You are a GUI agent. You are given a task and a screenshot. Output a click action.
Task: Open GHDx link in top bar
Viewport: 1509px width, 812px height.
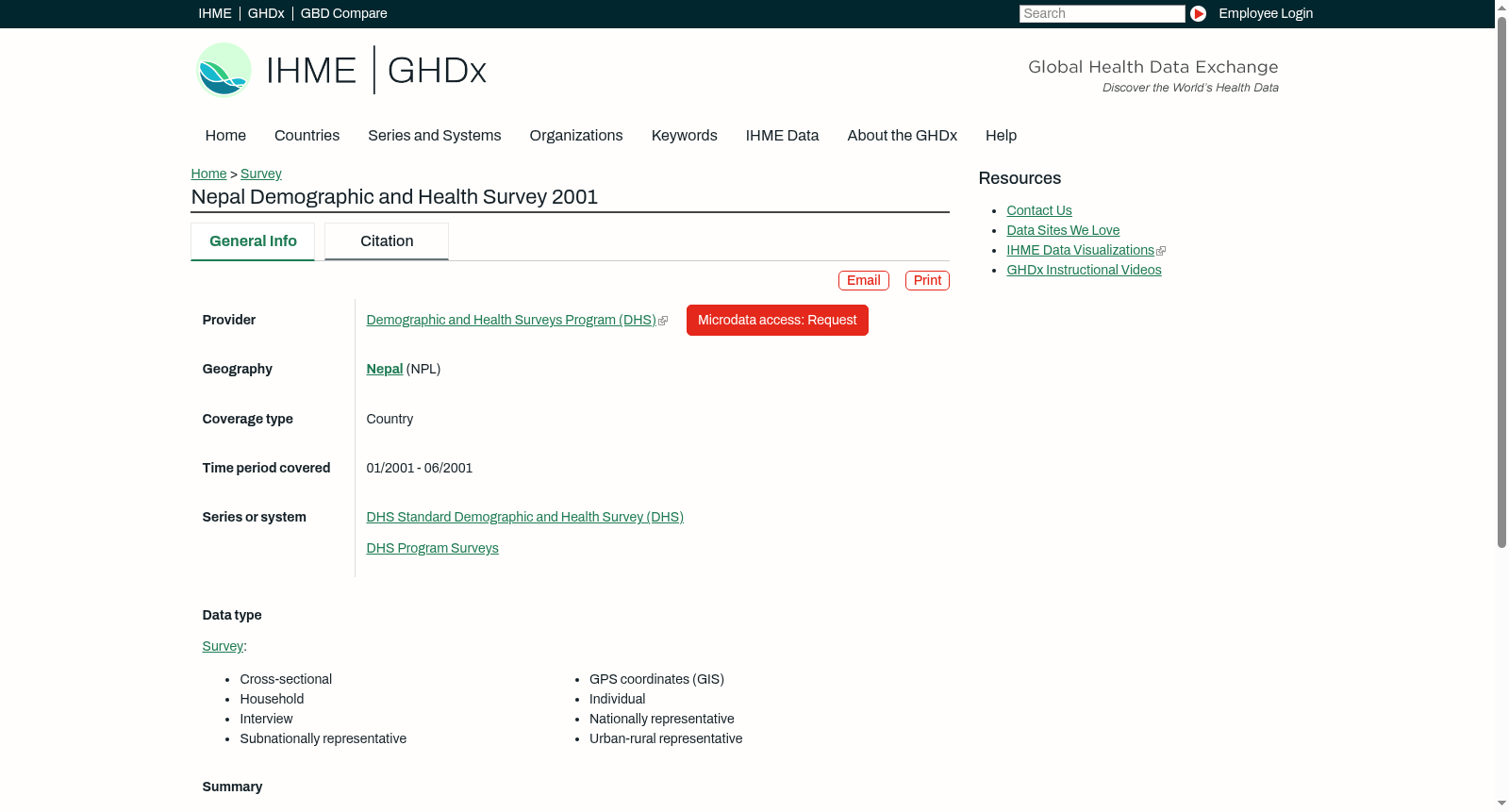pyautogui.click(x=266, y=13)
